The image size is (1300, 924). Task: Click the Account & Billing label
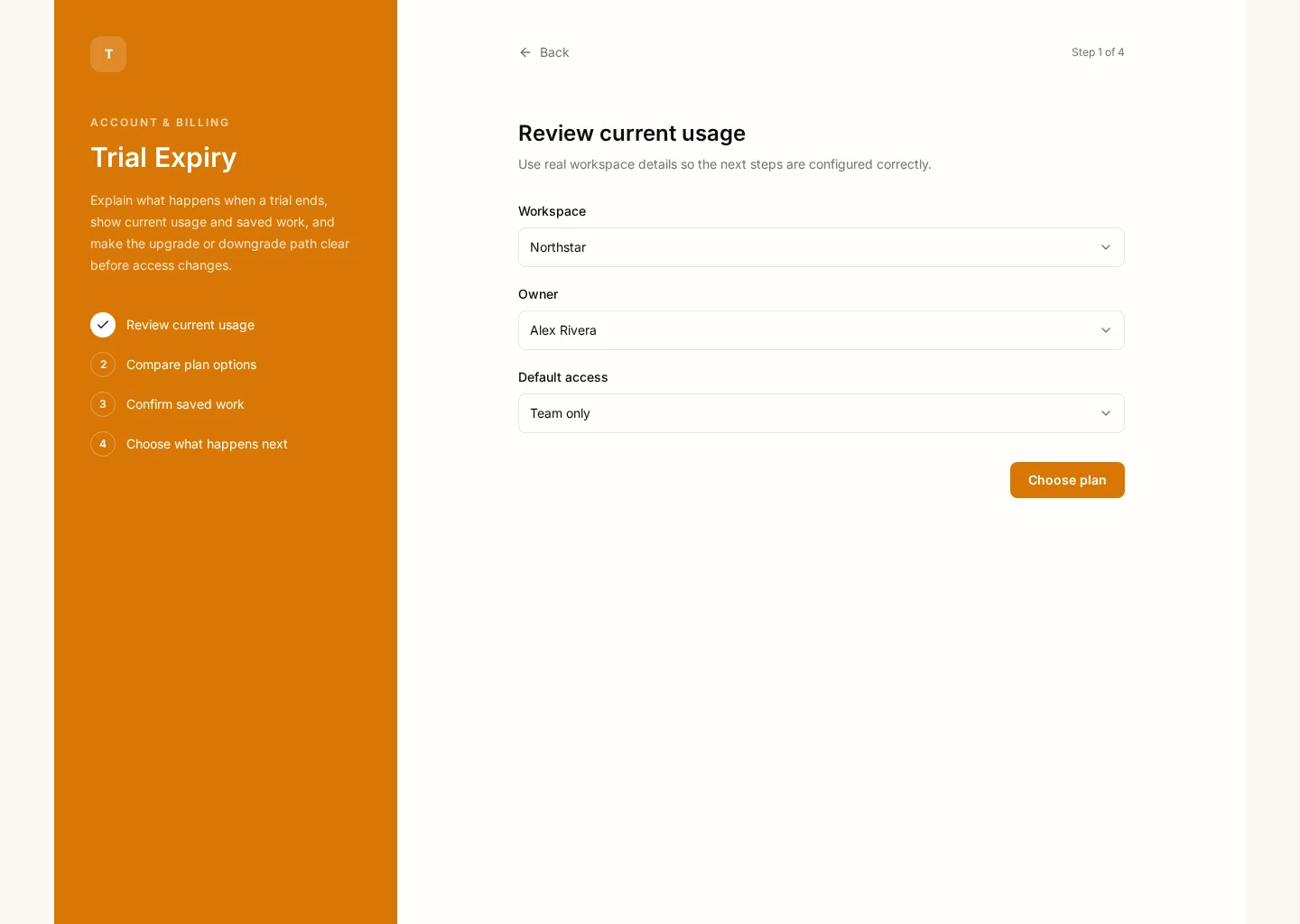click(160, 123)
